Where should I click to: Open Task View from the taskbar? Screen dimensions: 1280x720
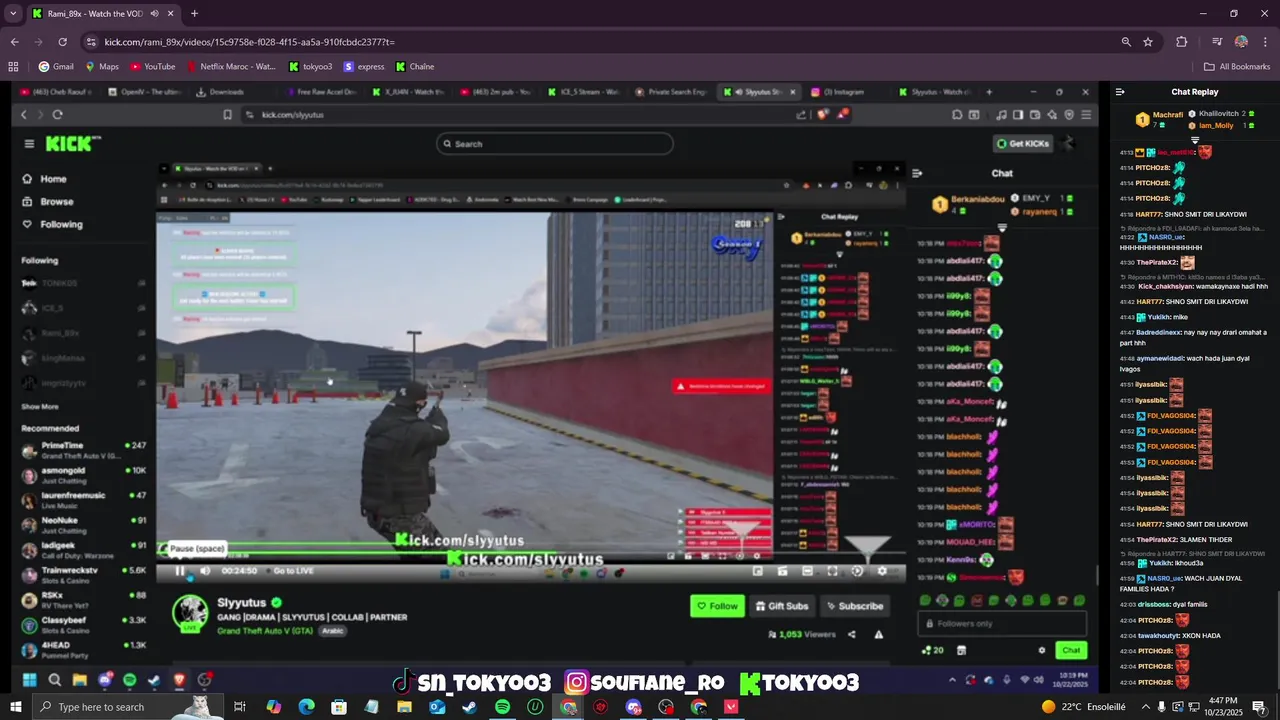point(240,707)
